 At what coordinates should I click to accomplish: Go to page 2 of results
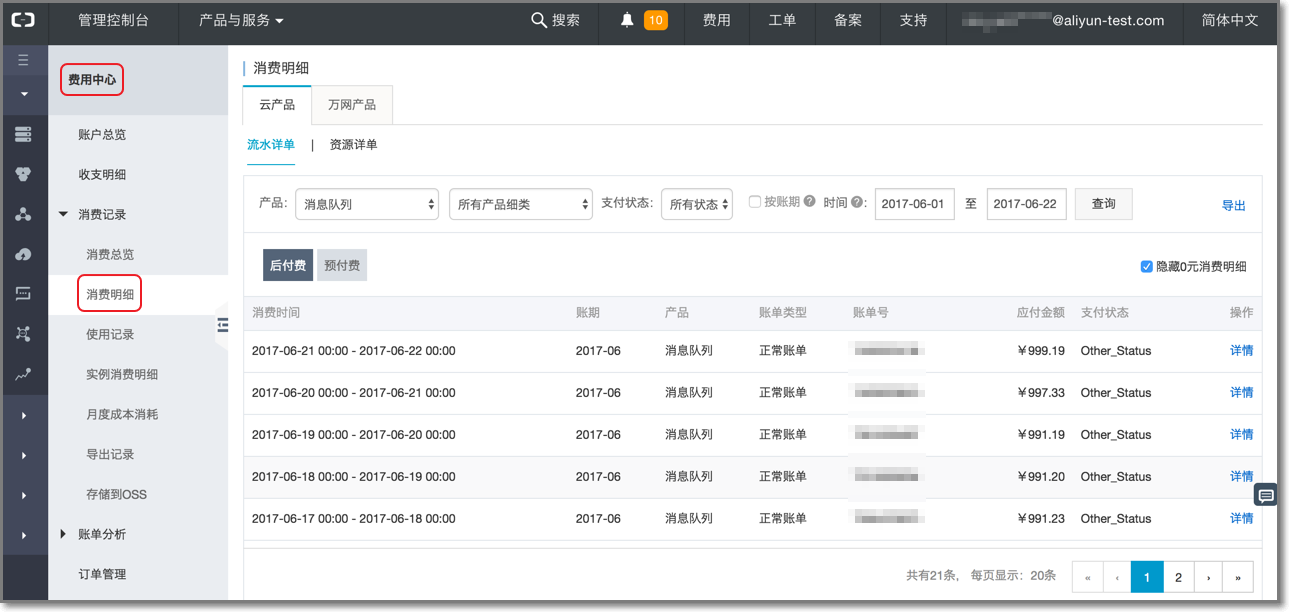pyautogui.click(x=1178, y=577)
